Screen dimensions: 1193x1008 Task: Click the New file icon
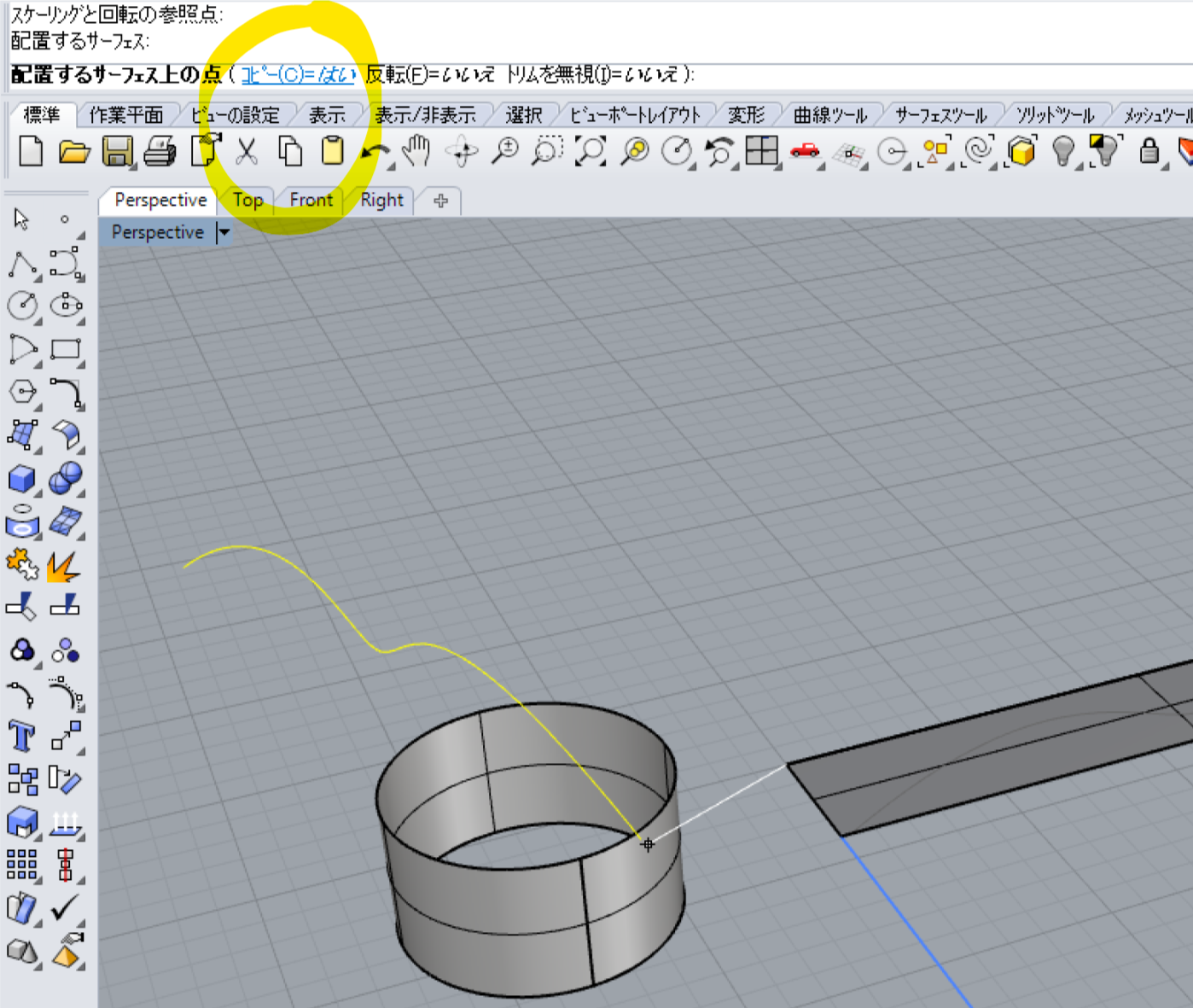(x=31, y=152)
